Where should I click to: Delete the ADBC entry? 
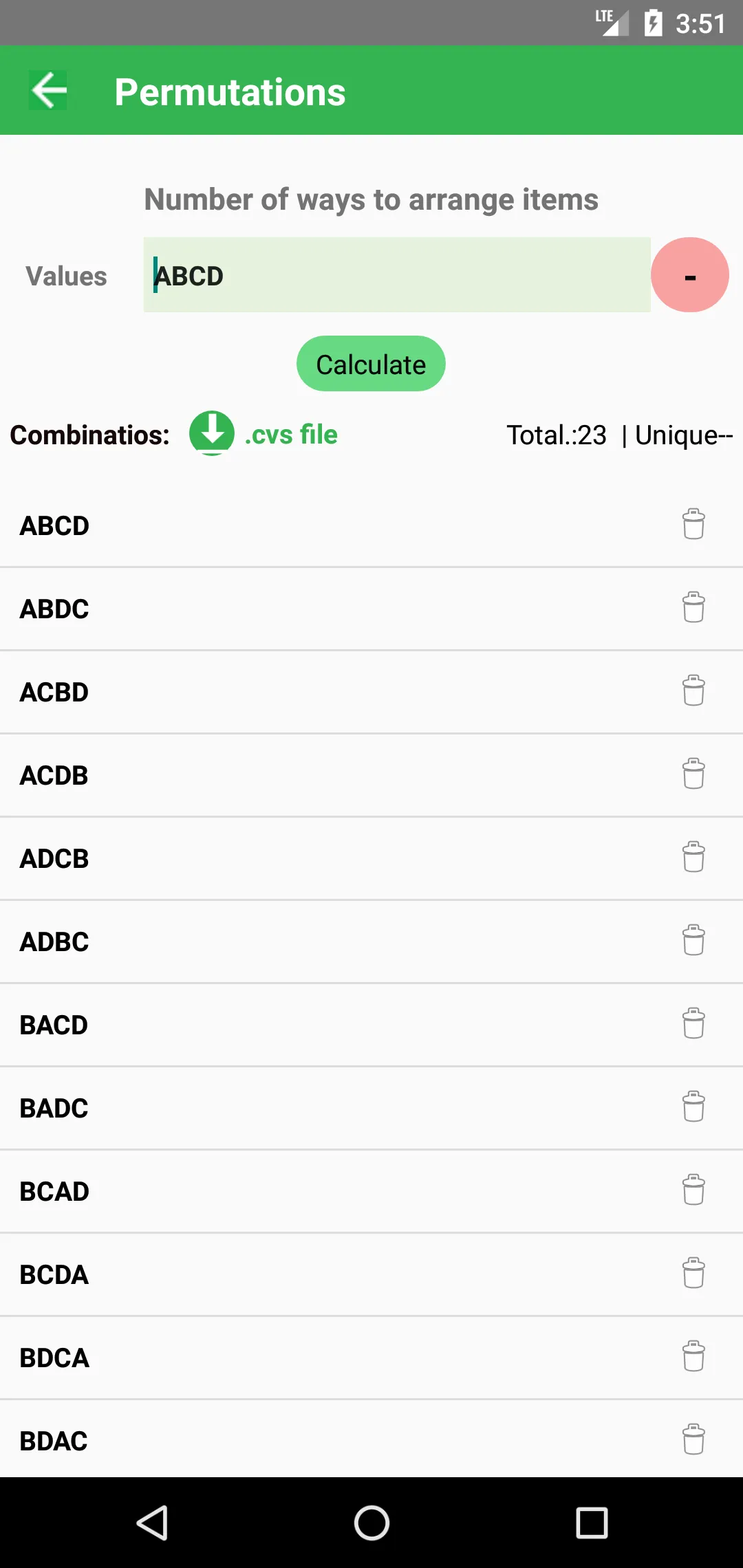pos(693,940)
